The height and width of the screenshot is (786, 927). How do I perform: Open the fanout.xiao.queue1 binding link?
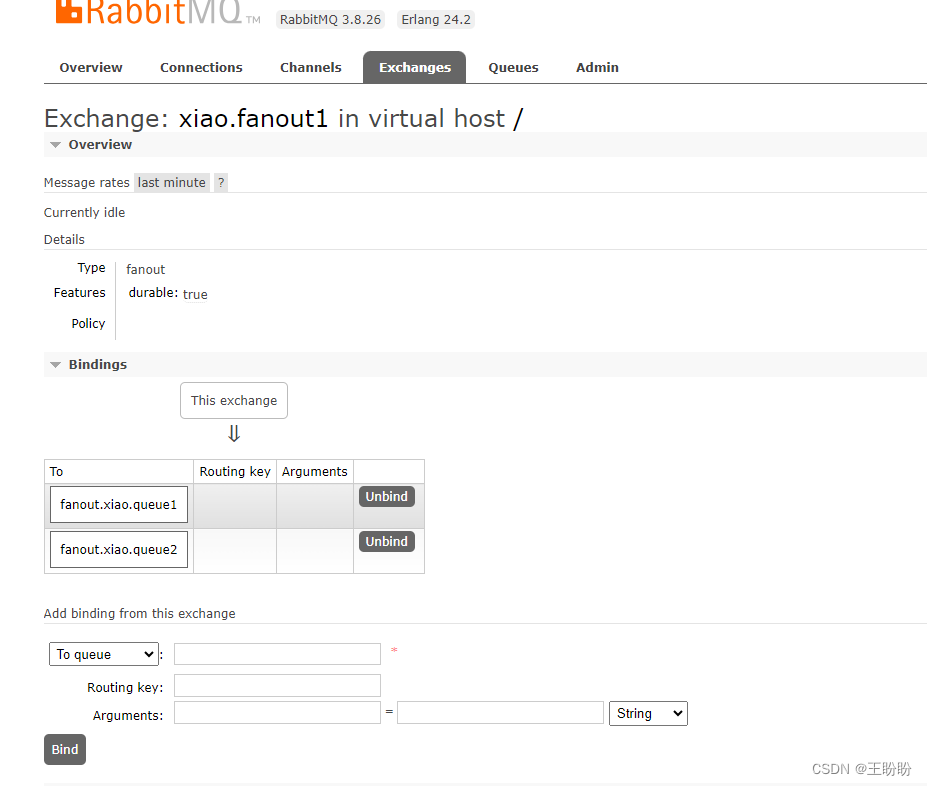pyautogui.click(x=119, y=505)
